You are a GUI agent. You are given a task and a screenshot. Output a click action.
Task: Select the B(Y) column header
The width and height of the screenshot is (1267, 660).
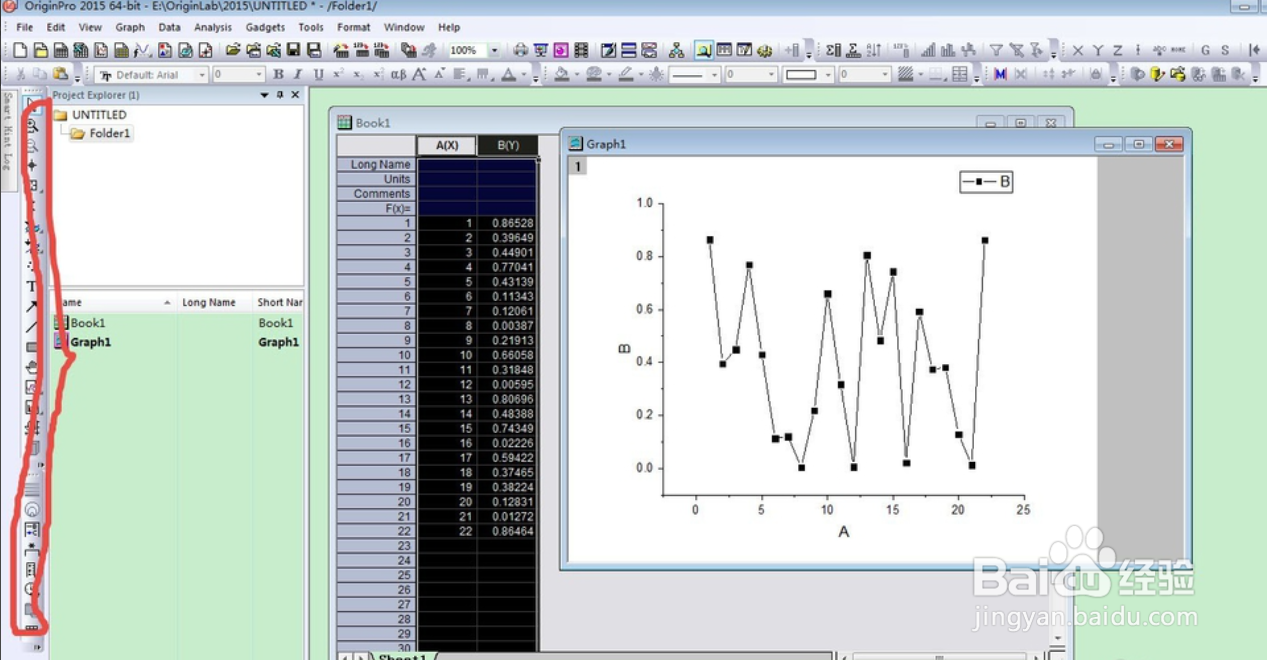click(x=507, y=145)
